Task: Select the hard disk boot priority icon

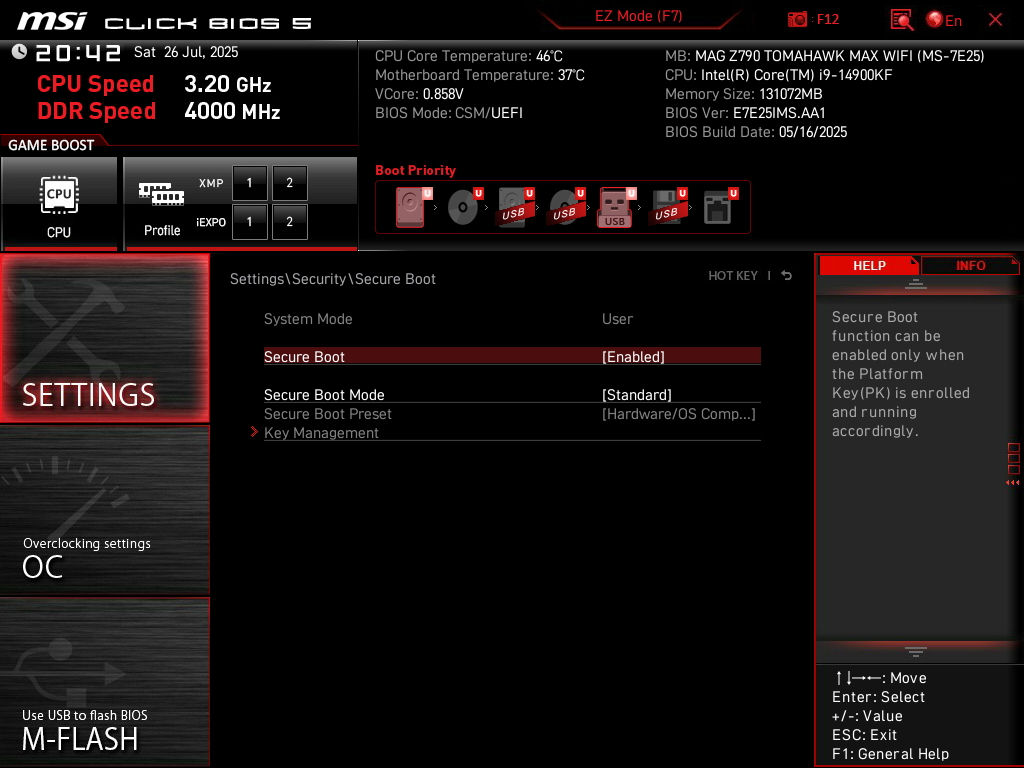Action: click(x=413, y=207)
